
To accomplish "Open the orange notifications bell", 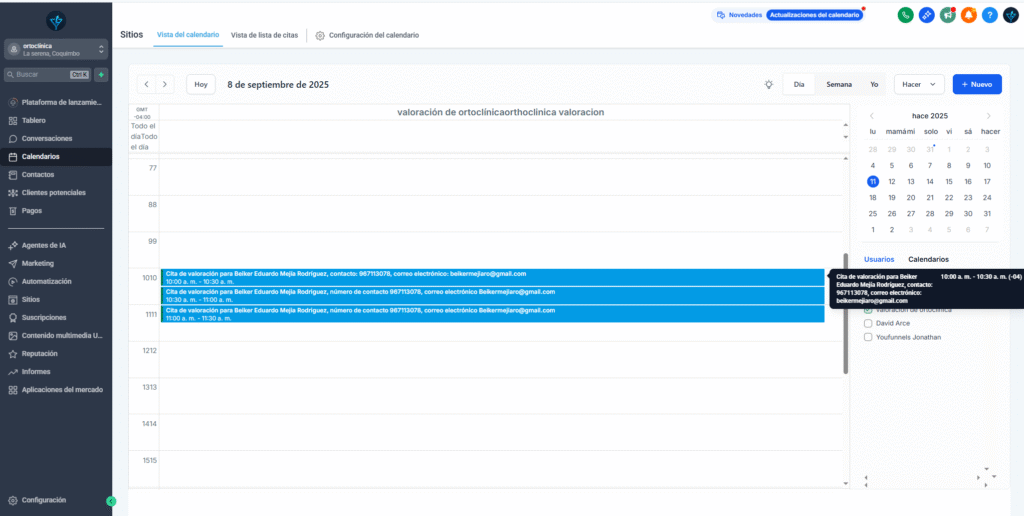I will point(968,15).
